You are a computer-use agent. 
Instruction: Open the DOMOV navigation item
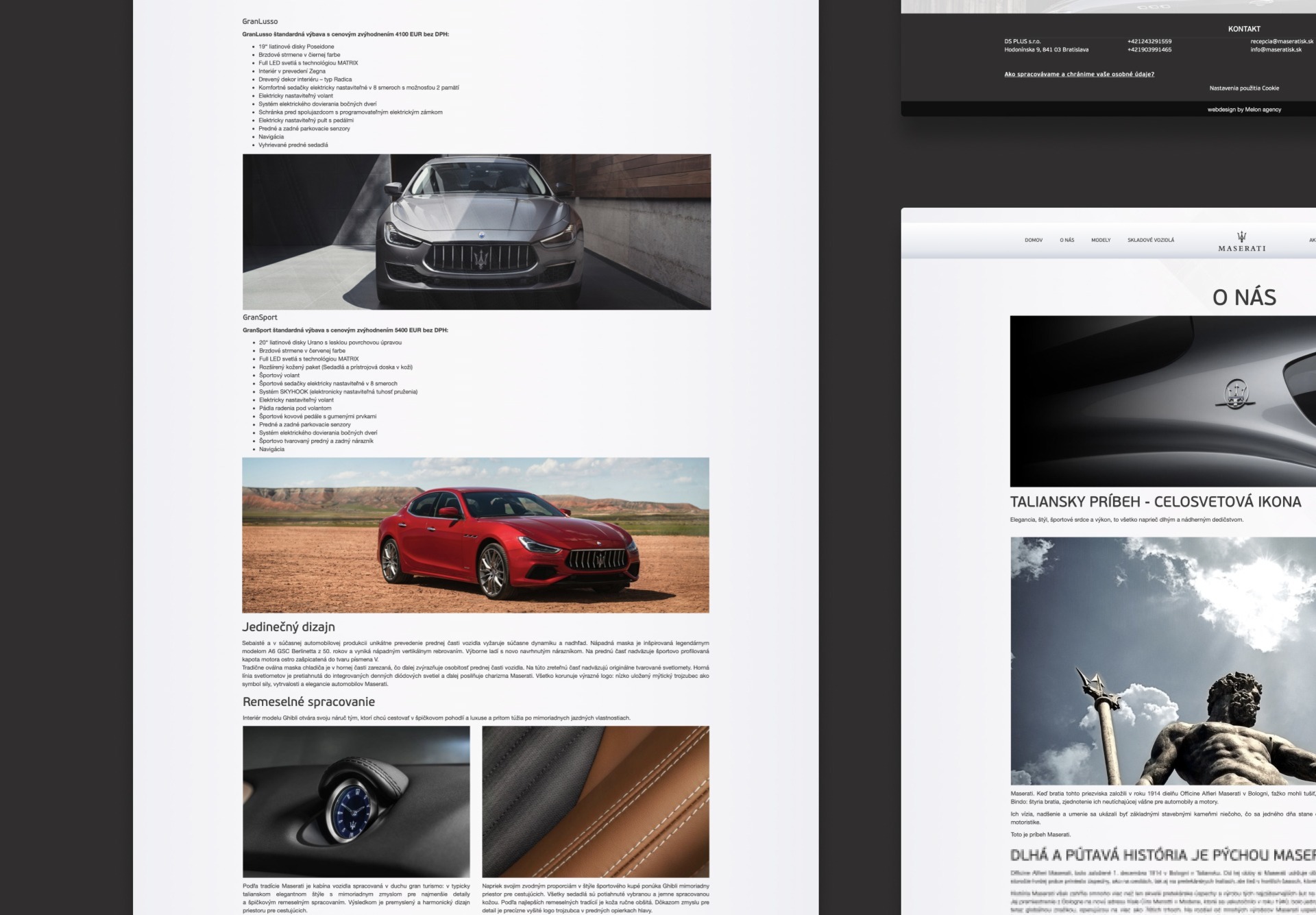[1033, 241]
